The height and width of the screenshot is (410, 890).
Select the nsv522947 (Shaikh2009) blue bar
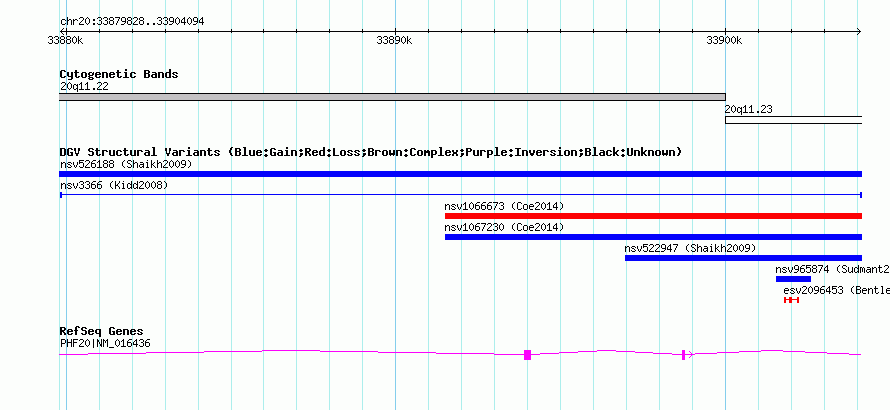pos(743,258)
